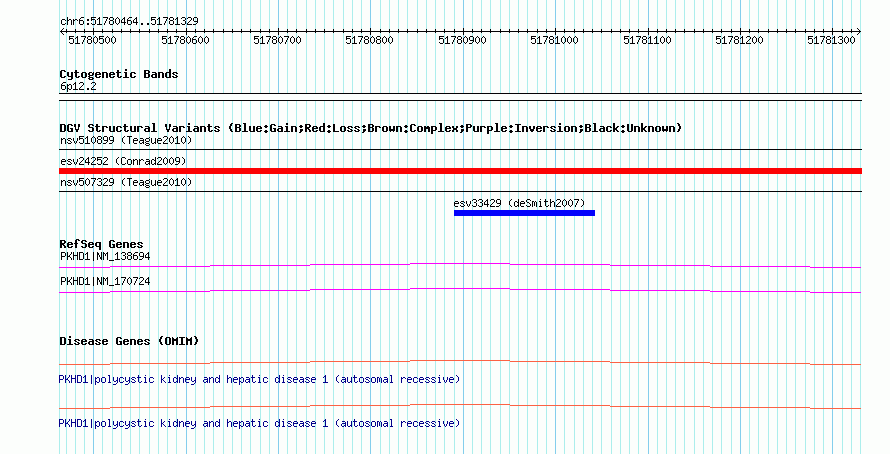Click ruler tick label 51781100
This screenshot has height=454, width=890.
(x=647, y=40)
